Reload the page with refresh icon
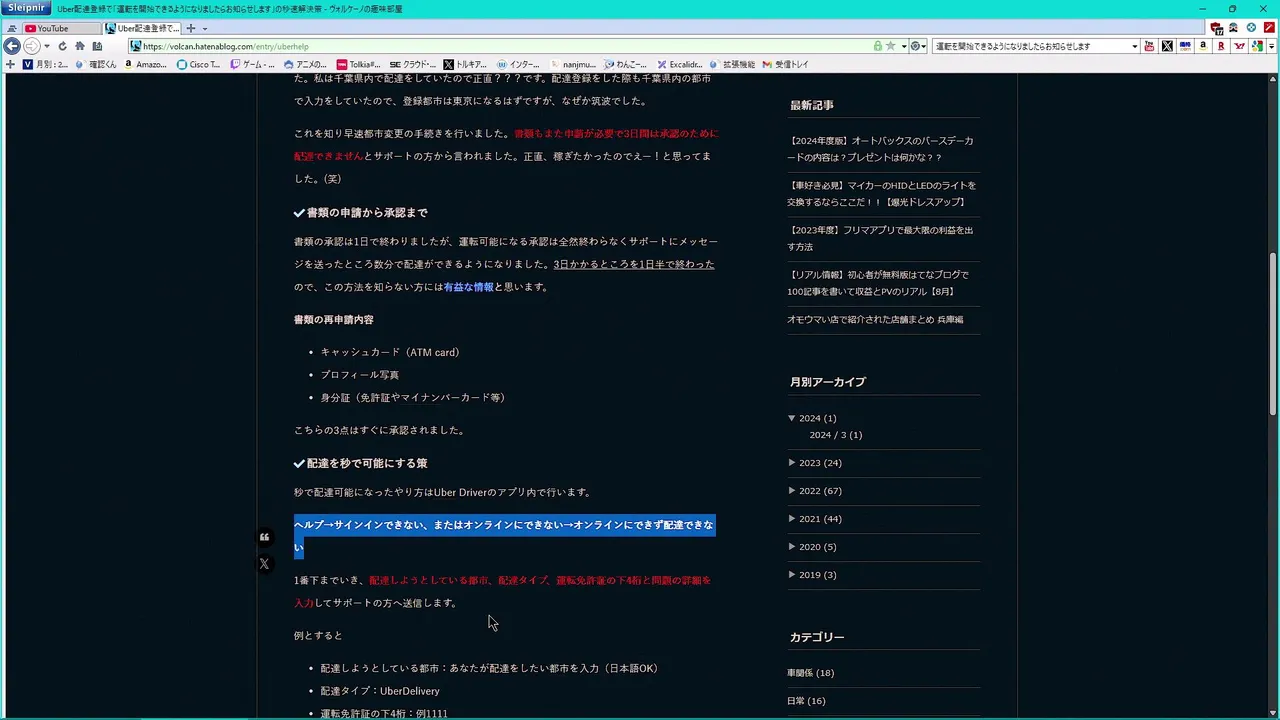This screenshot has width=1280, height=720. pos(62,46)
